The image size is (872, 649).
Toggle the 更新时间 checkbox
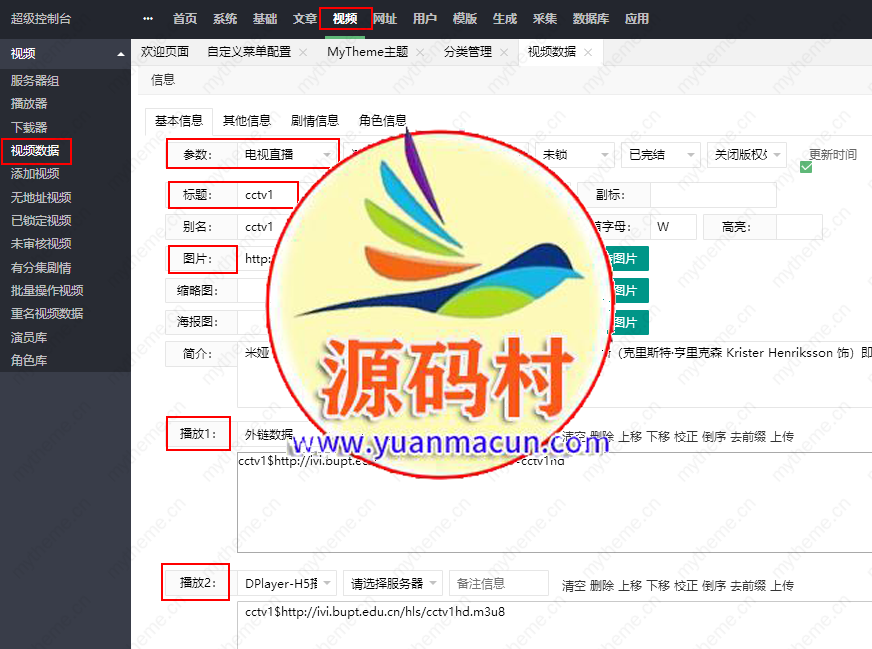pyautogui.click(x=806, y=167)
